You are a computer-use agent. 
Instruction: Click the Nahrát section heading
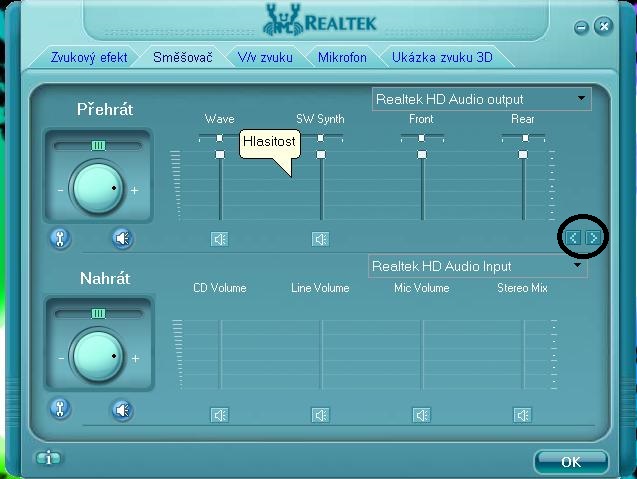tap(105, 278)
